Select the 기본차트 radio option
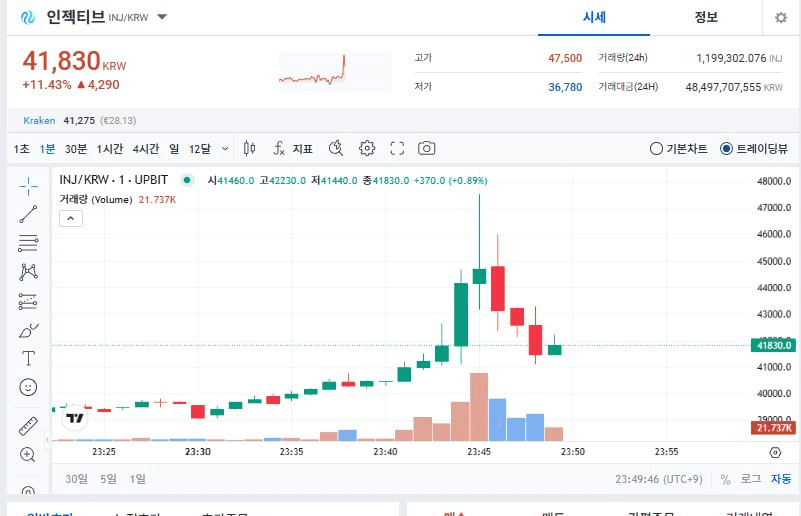This screenshot has height=516, width=801. 678,149
